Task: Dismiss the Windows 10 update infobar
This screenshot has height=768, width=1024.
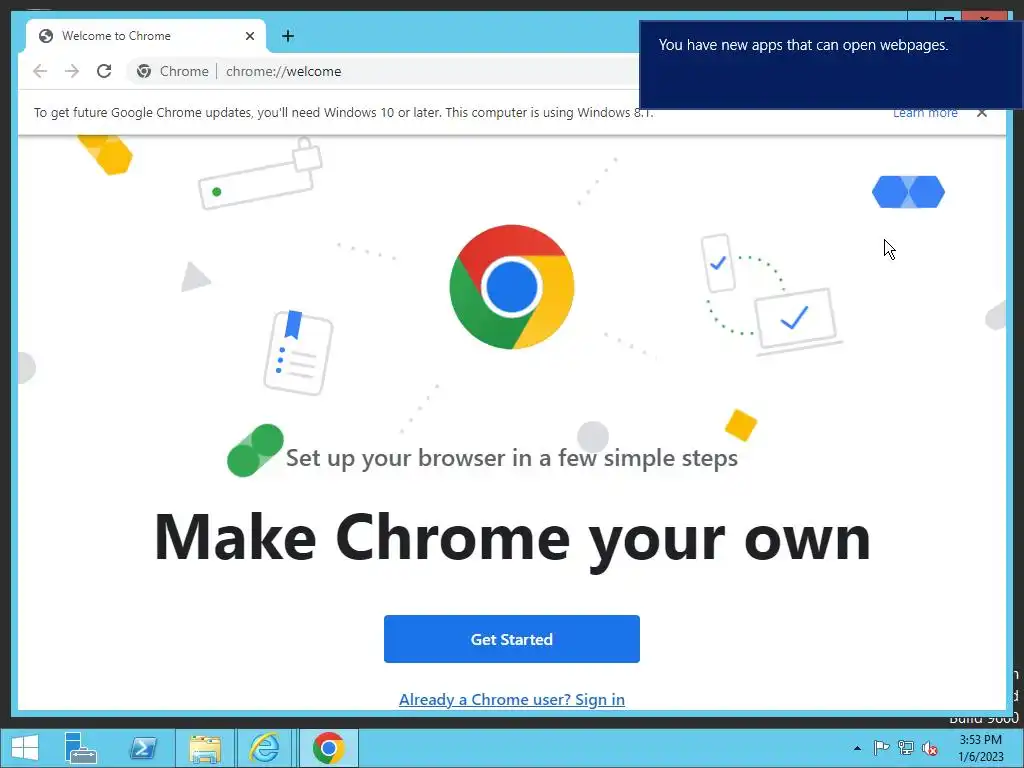Action: tap(982, 113)
